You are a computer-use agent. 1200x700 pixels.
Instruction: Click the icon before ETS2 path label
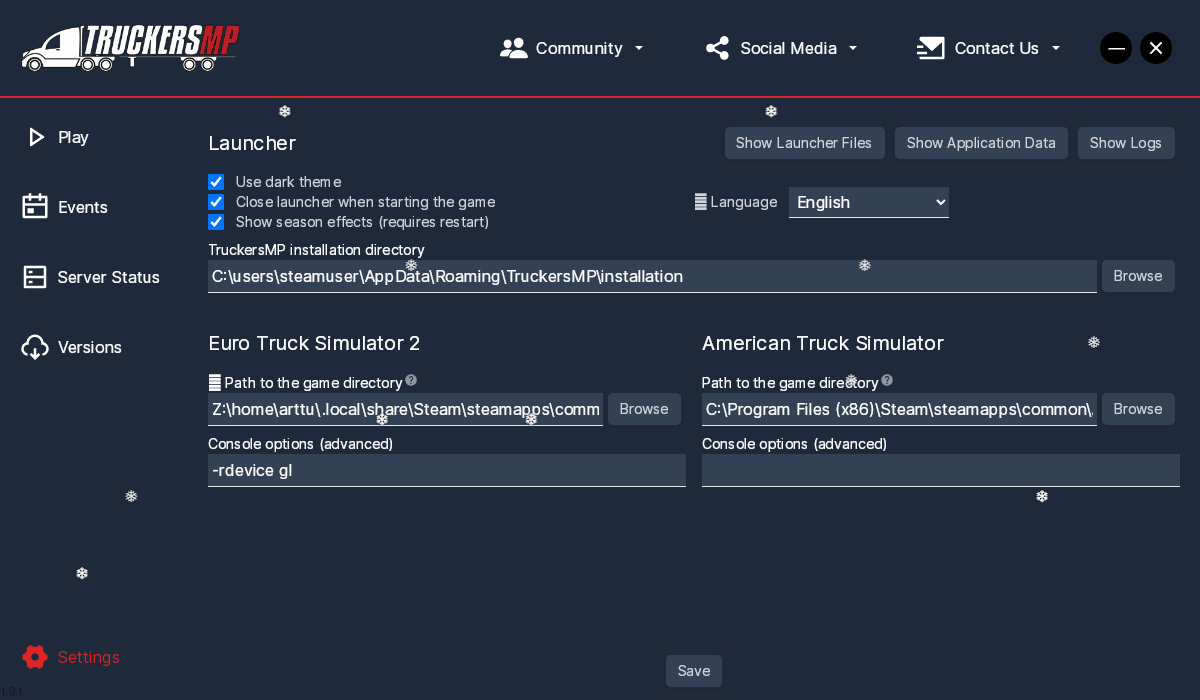point(214,383)
